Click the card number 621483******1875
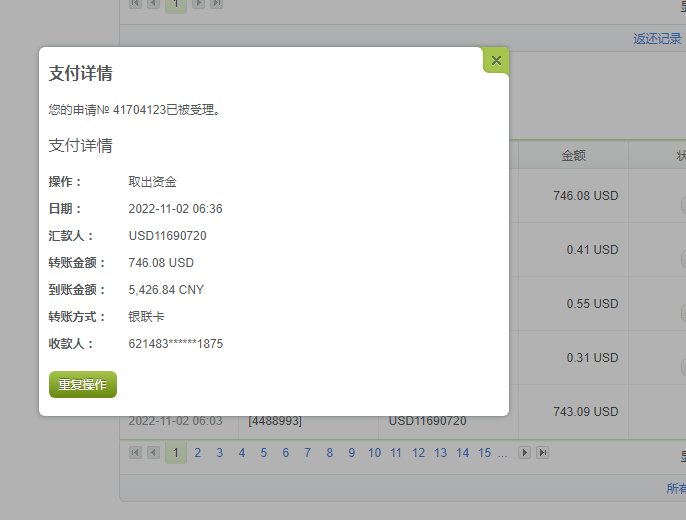This screenshot has height=520, width=686. point(175,344)
